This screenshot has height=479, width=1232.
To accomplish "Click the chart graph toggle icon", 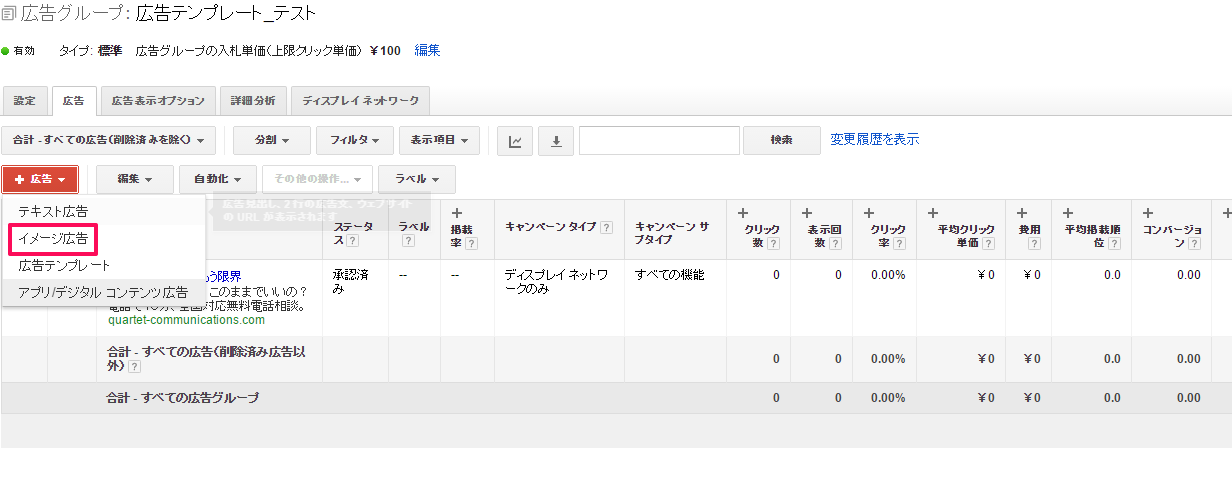I will click(x=514, y=141).
